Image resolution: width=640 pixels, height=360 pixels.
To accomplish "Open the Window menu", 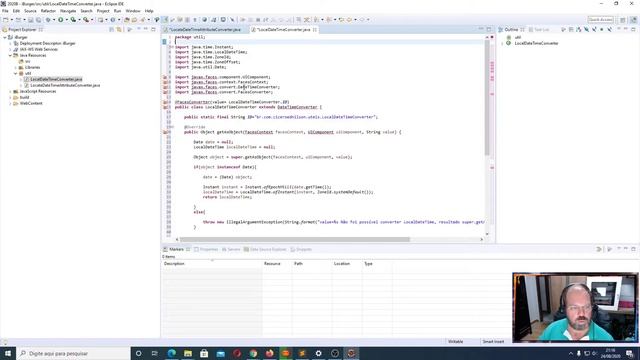I will pos(133,11).
